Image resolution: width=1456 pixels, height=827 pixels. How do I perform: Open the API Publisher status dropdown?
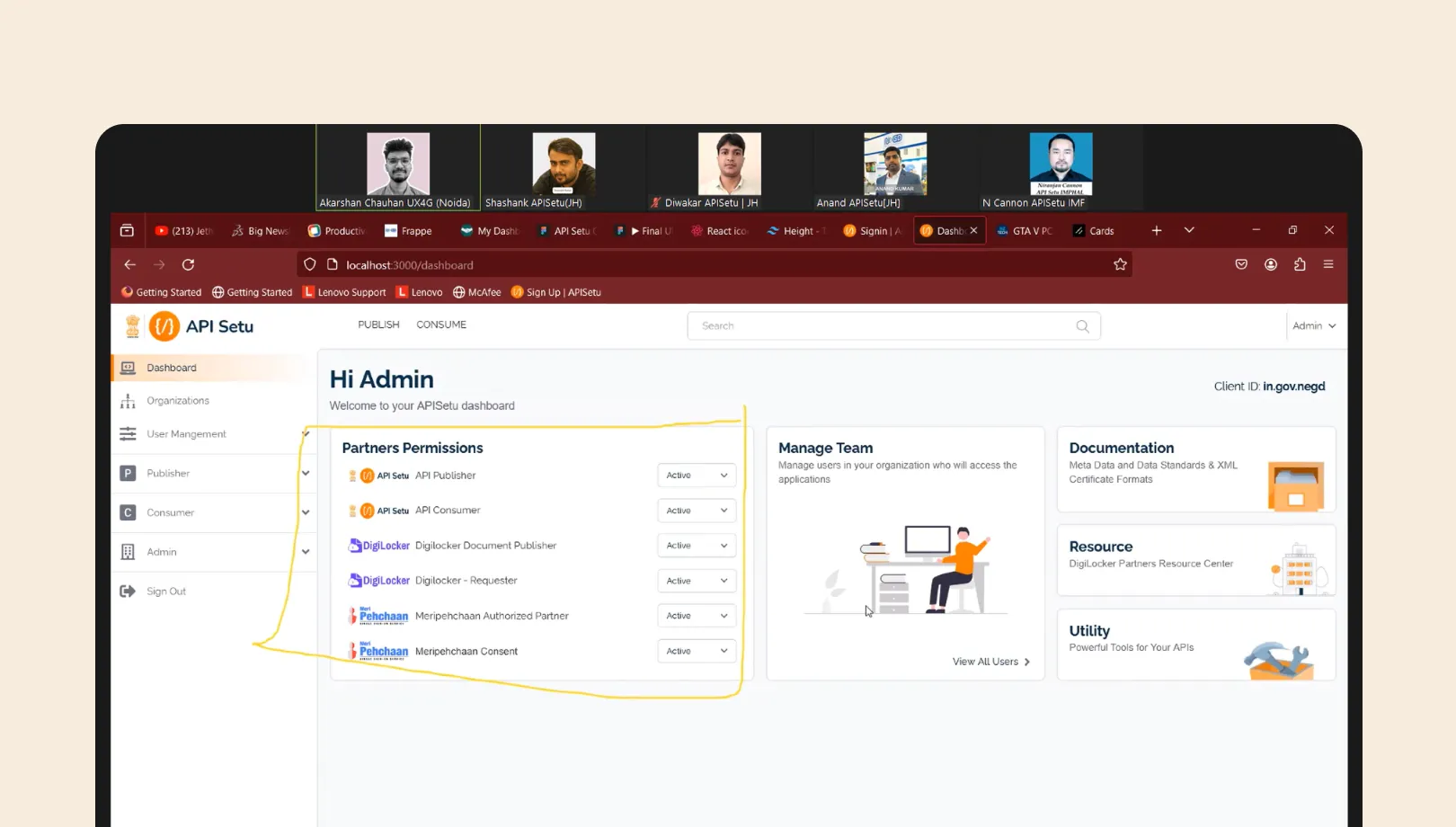click(697, 476)
